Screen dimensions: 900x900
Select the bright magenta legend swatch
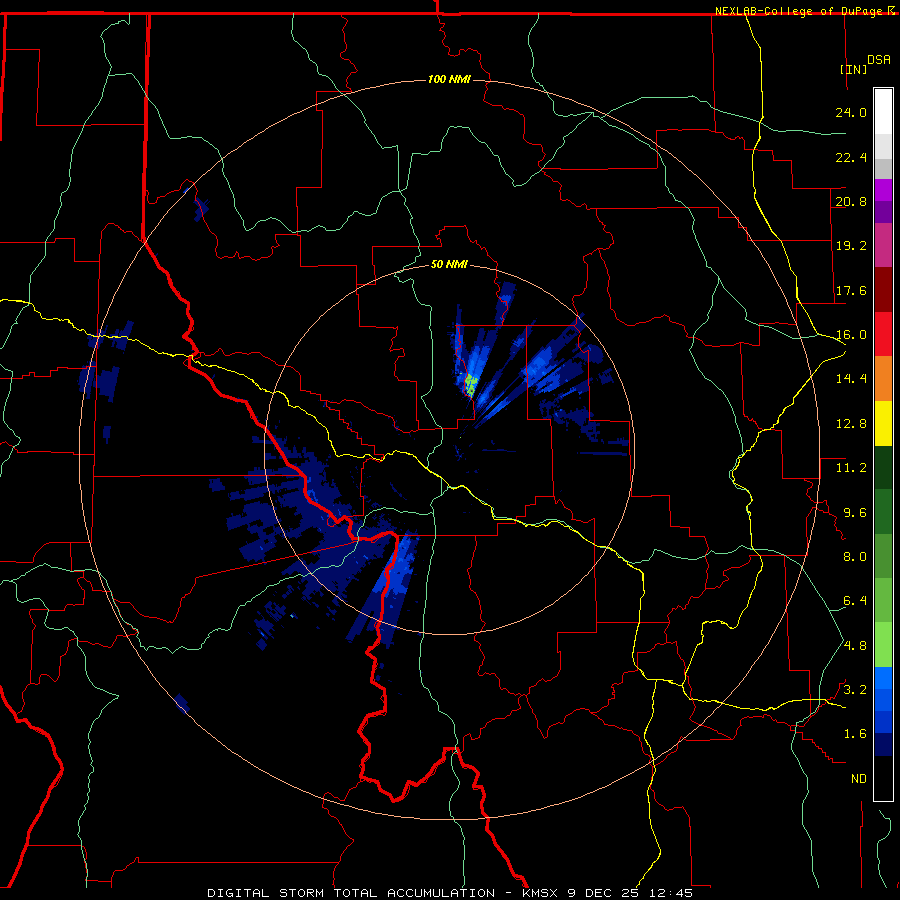pyautogui.click(x=883, y=190)
